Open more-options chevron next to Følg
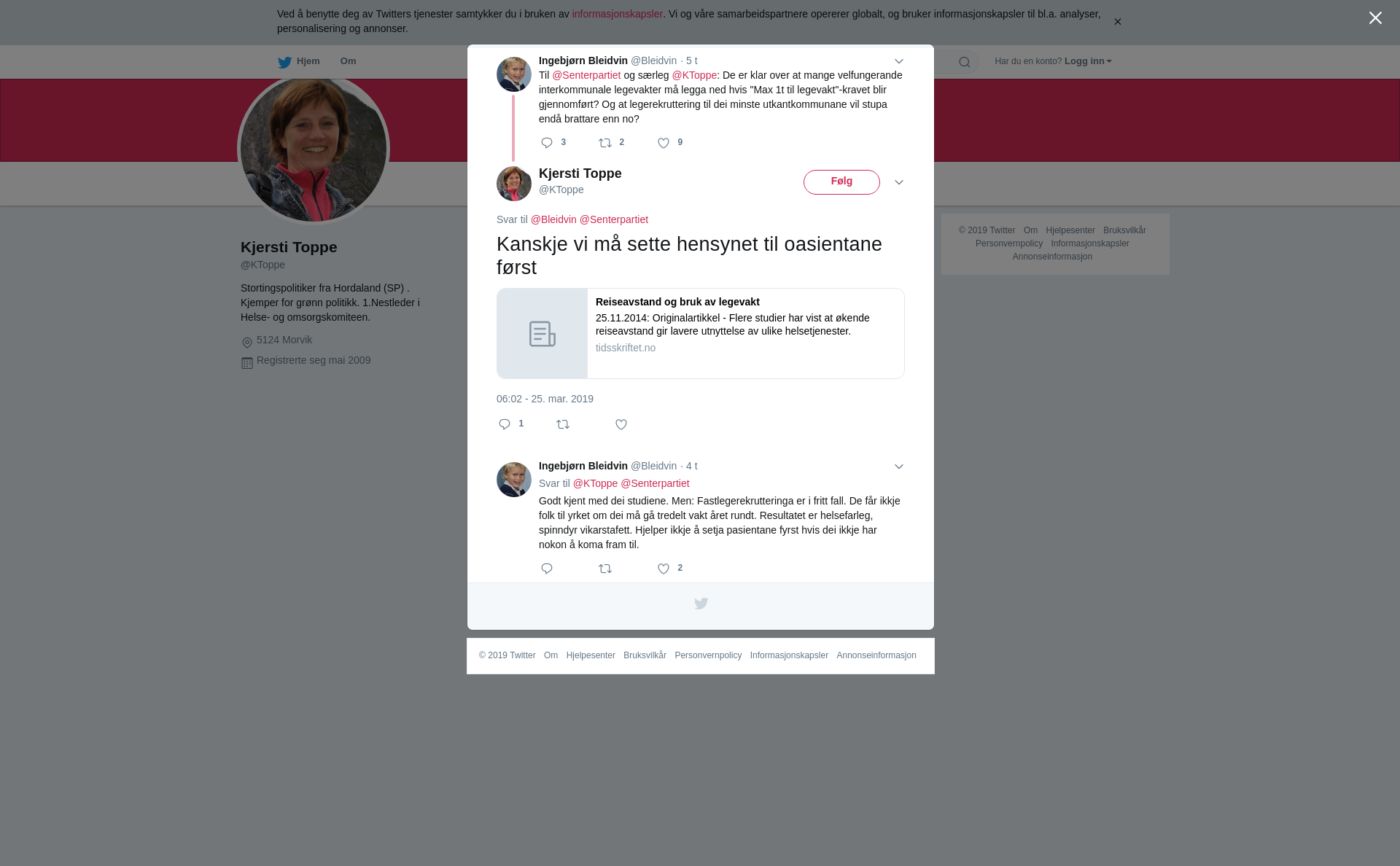1400x866 pixels. [x=898, y=182]
